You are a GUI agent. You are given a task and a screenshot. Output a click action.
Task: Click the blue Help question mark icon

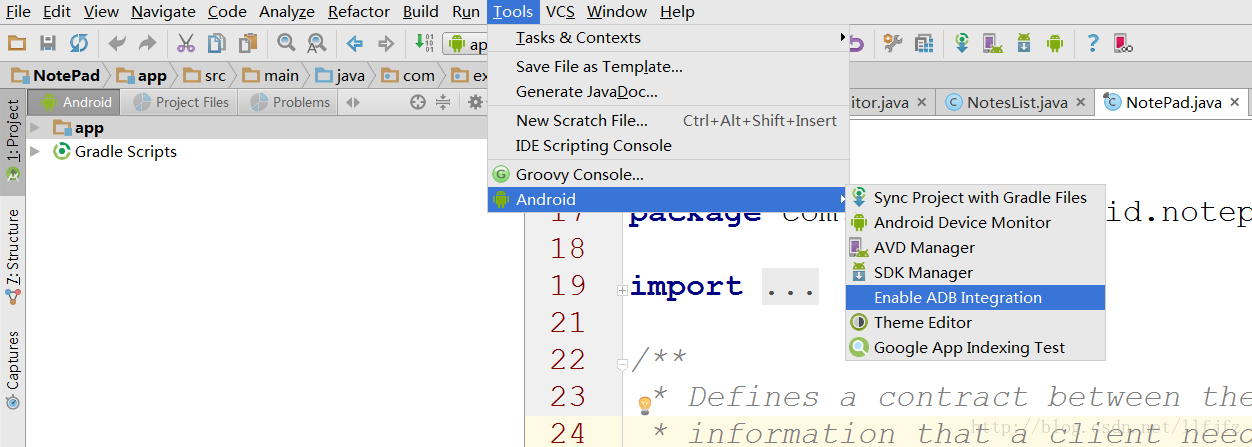pos(1093,43)
